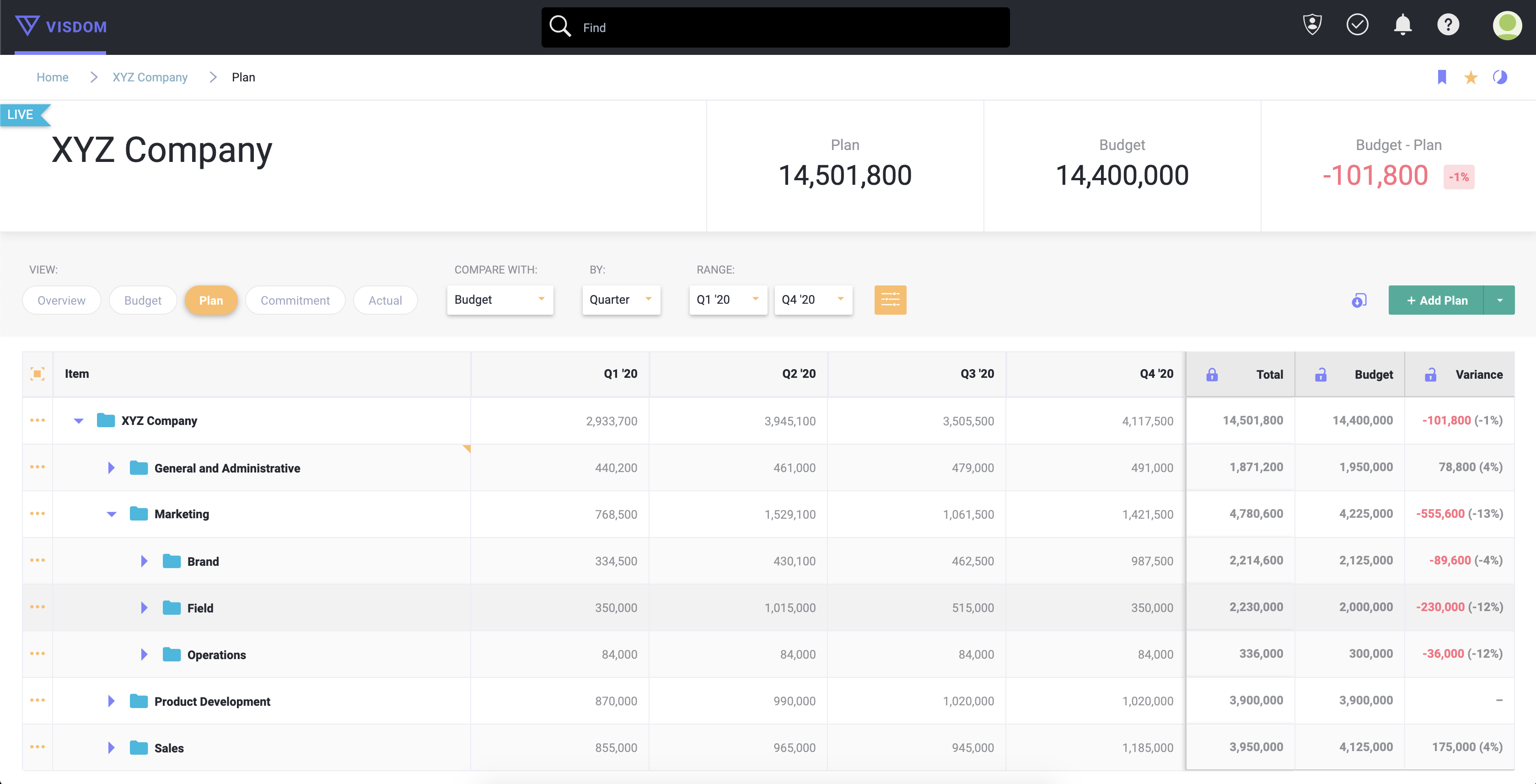
Task: Open notifications bell
Action: (x=1402, y=25)
